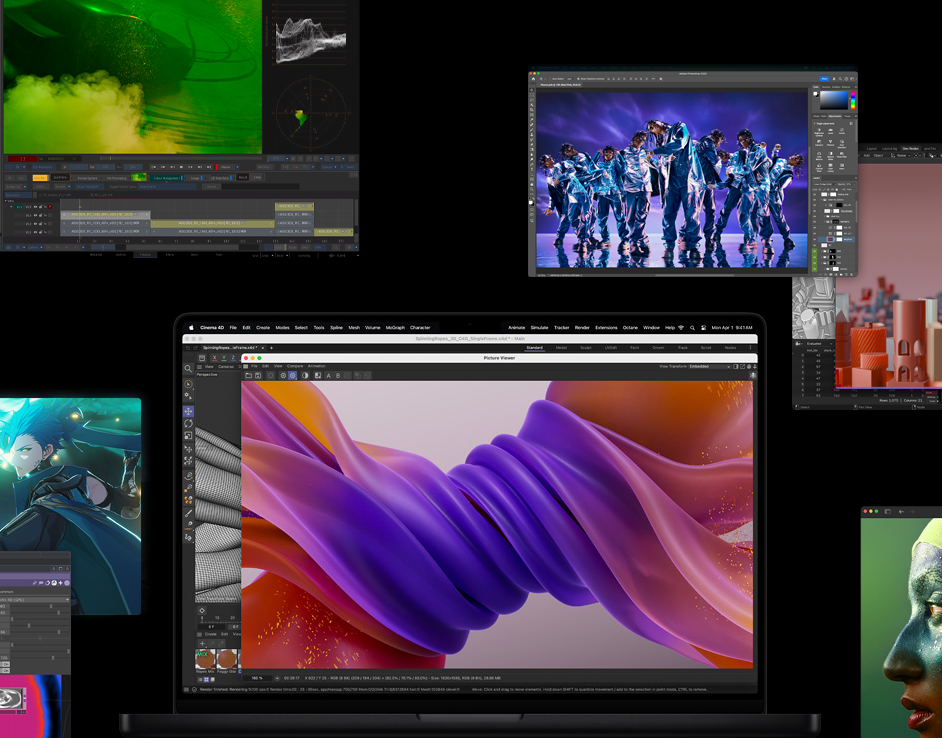The height and width of the screenshot is (738, 942).
Task: Open the MoGraph menu
Action: (x=395, y=328)
